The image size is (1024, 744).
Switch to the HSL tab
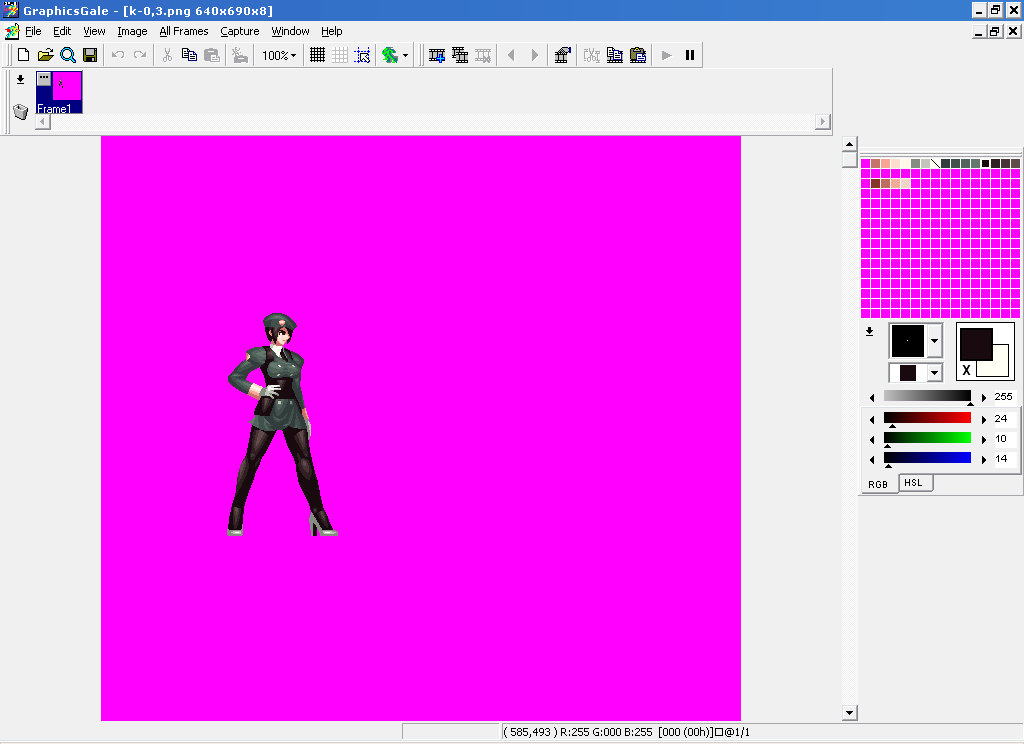pyautogui.click(x=913, y=483)
